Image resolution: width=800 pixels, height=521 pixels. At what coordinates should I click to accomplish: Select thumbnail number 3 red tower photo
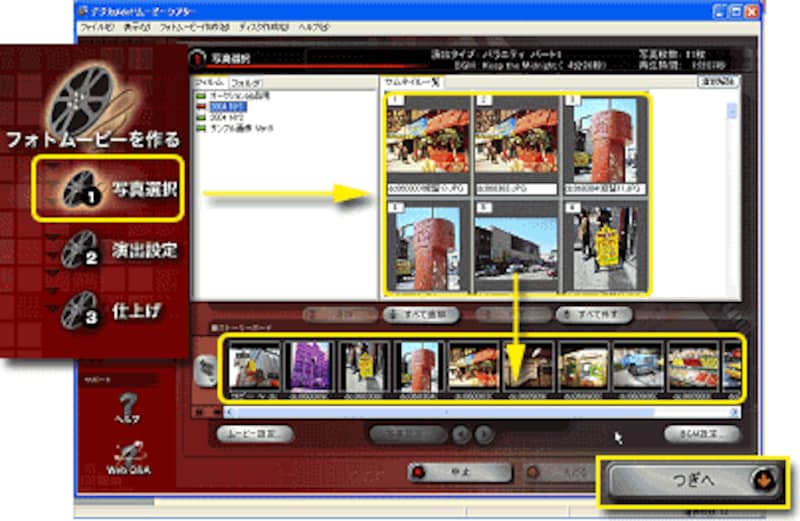pyautogui.click(x=606, y=145)
